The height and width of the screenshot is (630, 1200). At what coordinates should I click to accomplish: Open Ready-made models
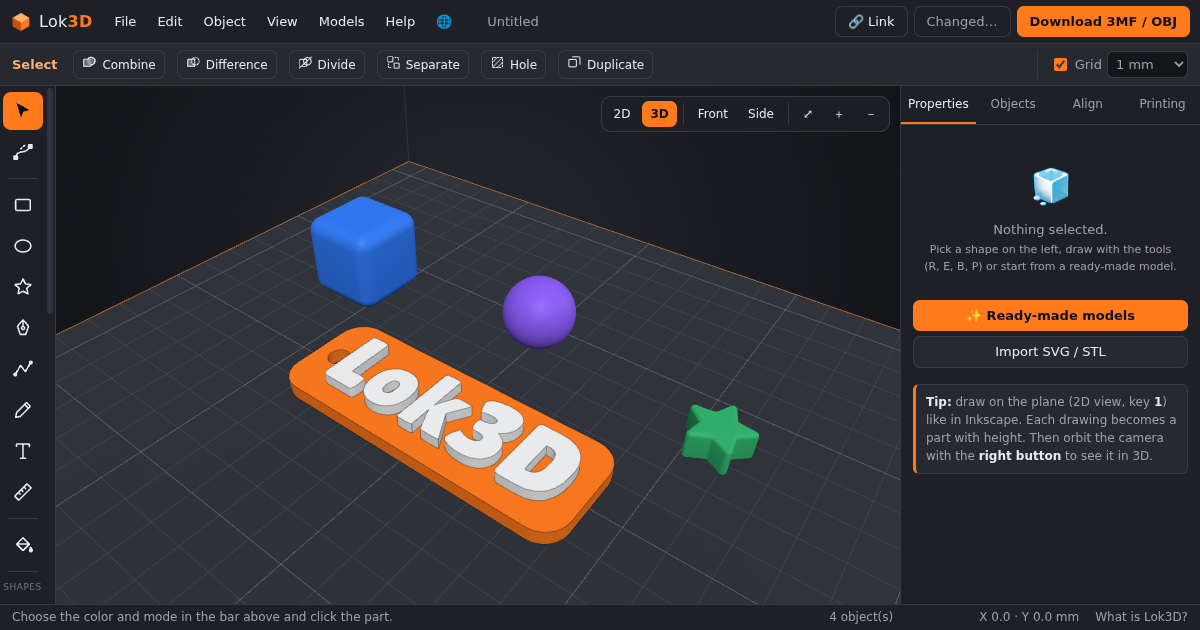pos(1050,315)
